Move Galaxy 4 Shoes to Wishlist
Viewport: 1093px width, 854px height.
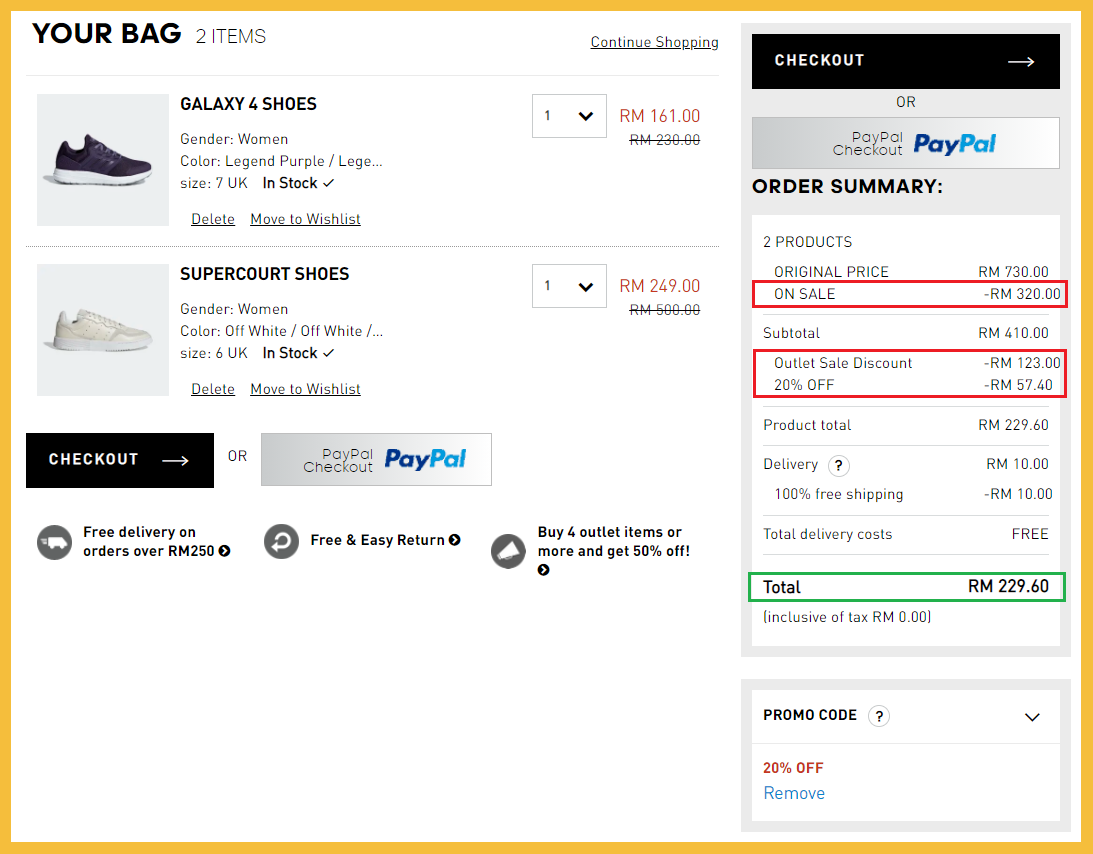tap(305, 219)
